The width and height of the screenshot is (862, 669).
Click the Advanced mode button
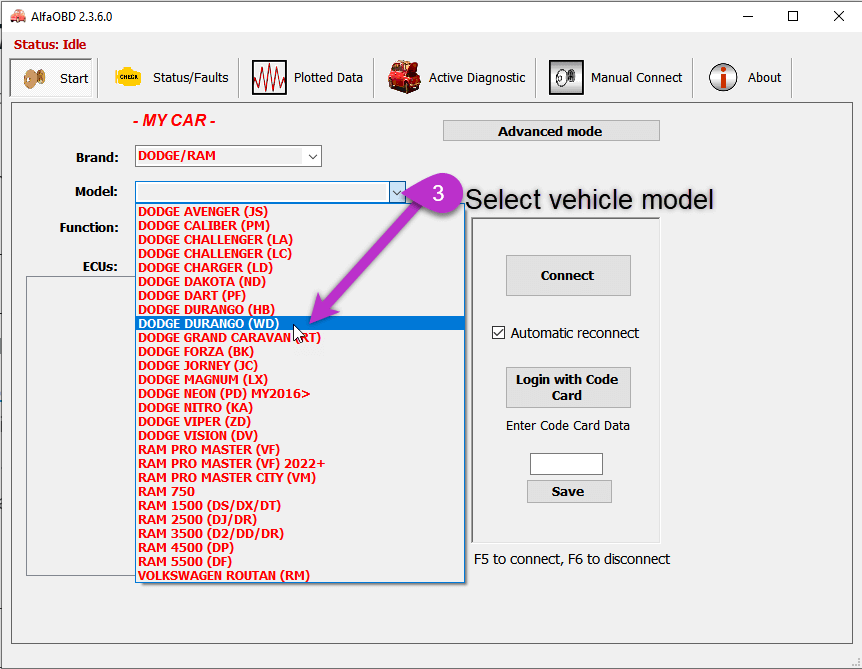click(x=551, y=131)
